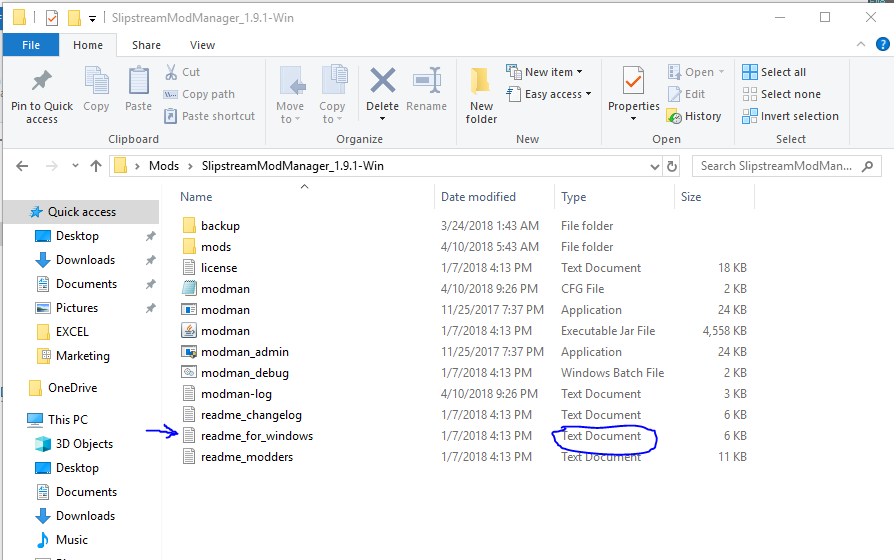Select the modman_admin application

[245, 352]
